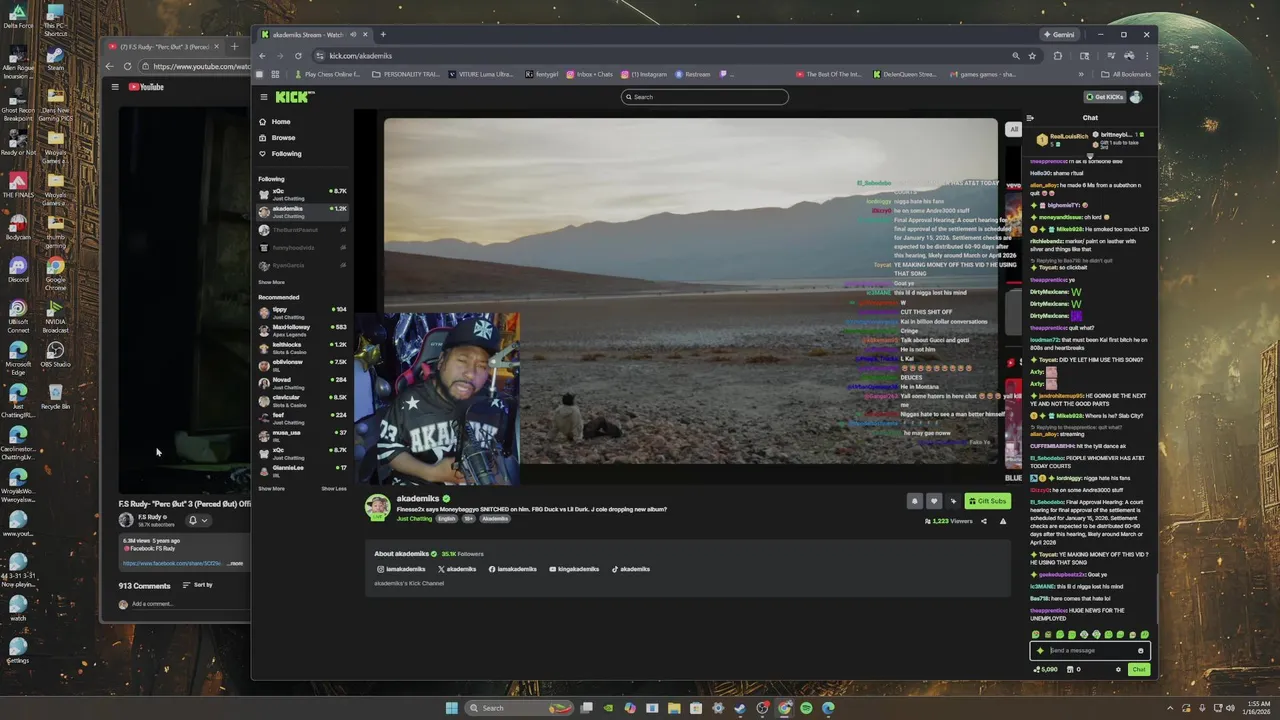Open Recycle Bin on desktop
This screenshot has width=1280, height=720.
pyautogui.click(x=56, y=396)
